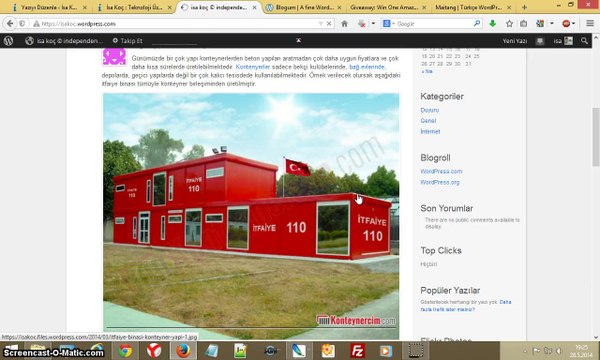Switch to the 'İsa Koç : Teknoloji' tab
Image resolution: width=600 pixels, height=360 pixels.
[x=134, y=7]
